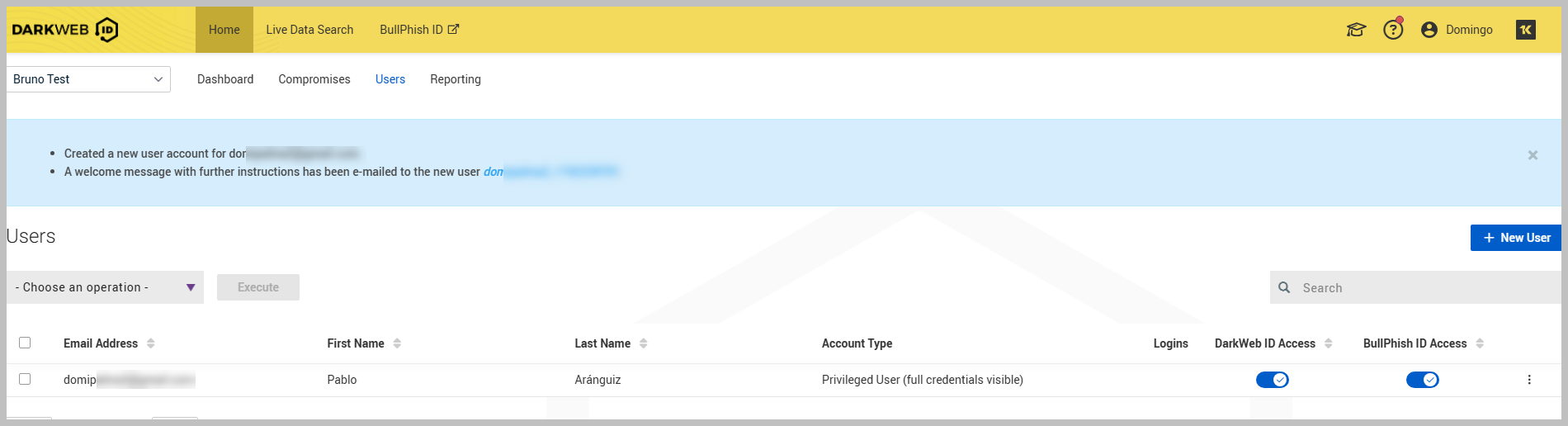Open Live Data Search menu
The image size is (1568, 426).
pos(309,30)
